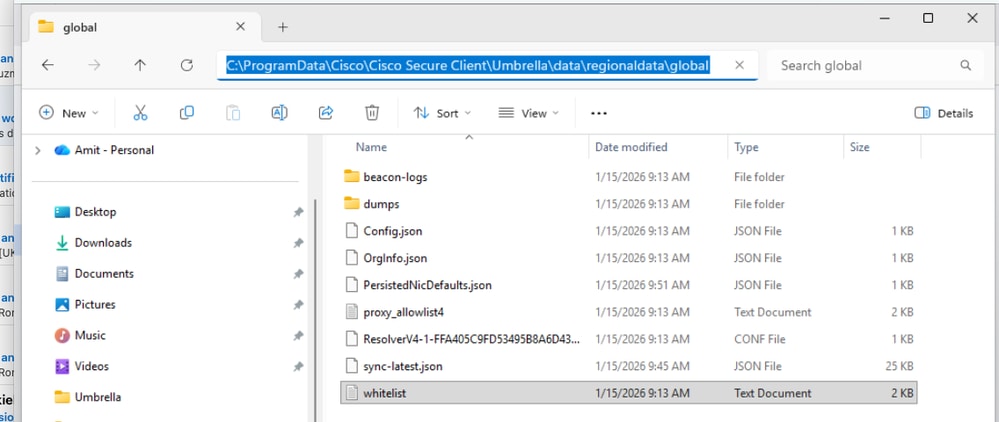Viewport: 999px width, 422px height.
Task: Toggle the Details pane button
Action: 944,113
